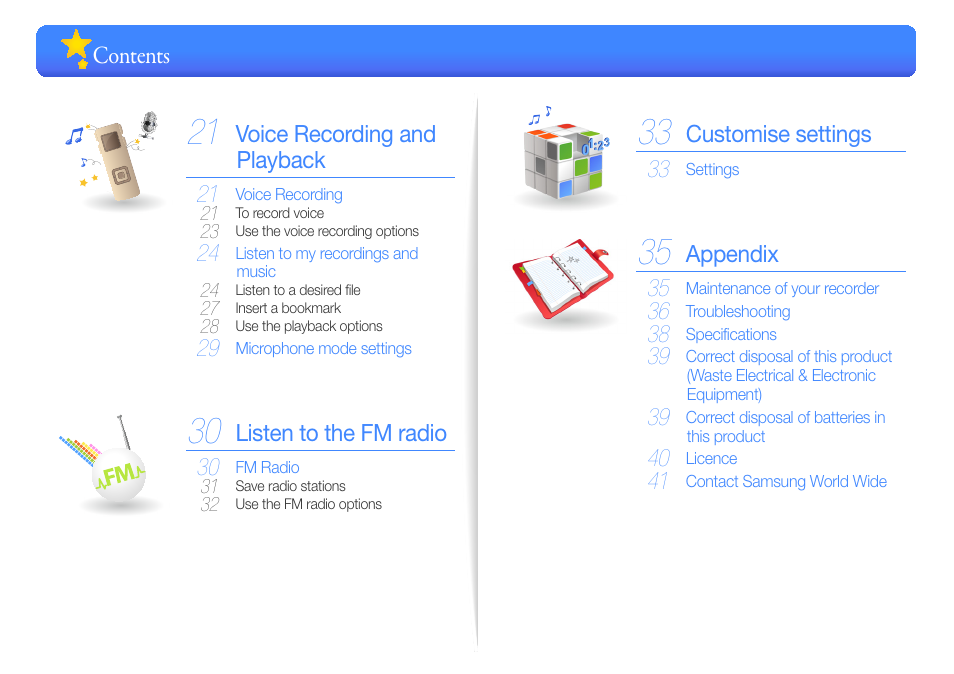Open Use the playback options entry
Screen dimensions: 954x674
click(x=309, y=327)
